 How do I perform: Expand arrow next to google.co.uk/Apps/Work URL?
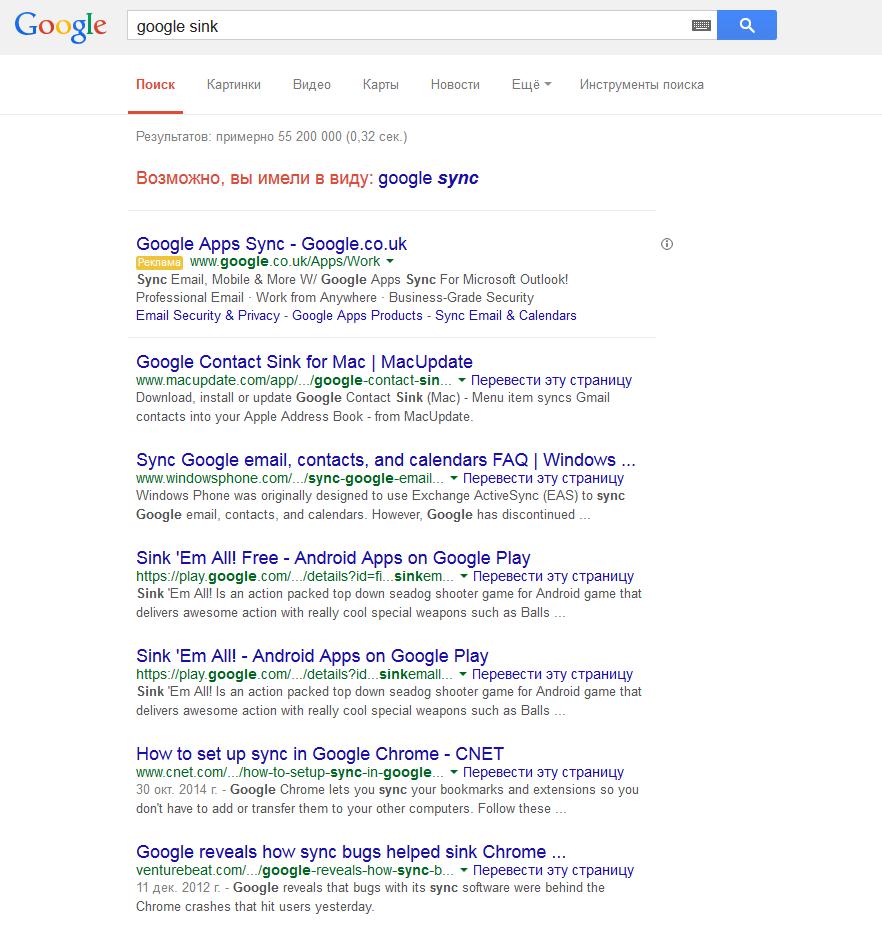point(390,261)
